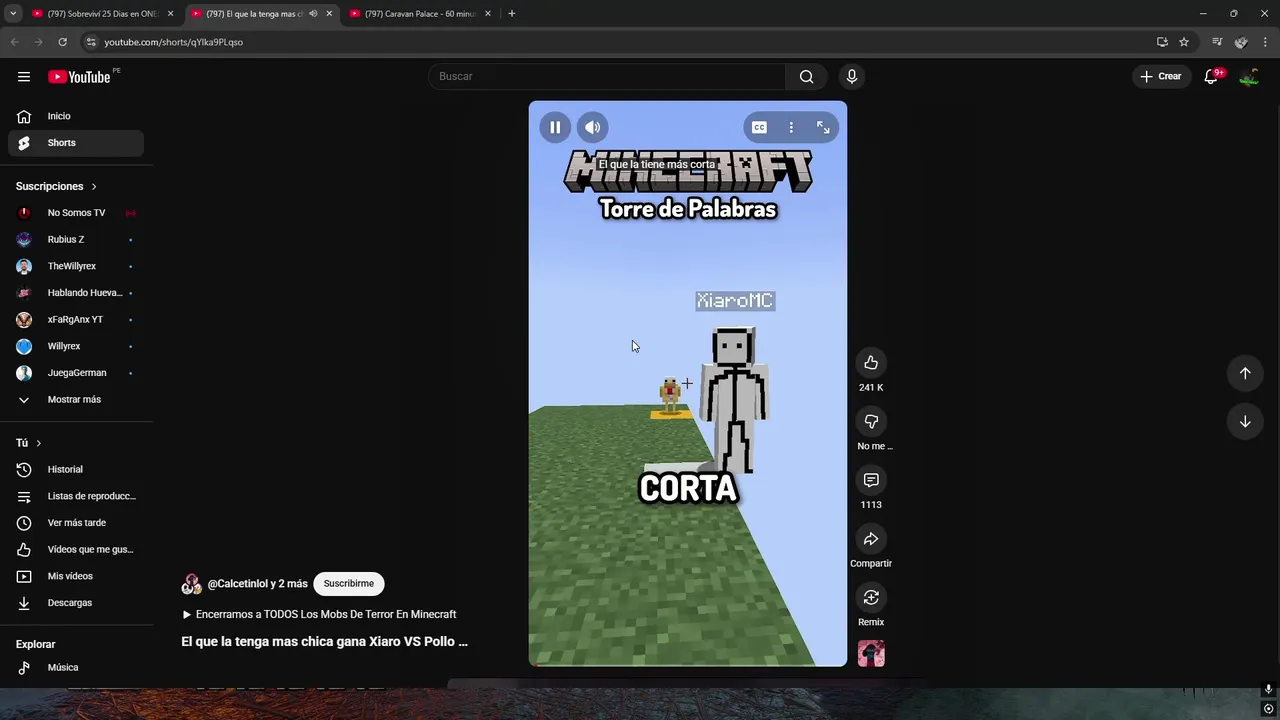Open the Chrome profile avatar

pos(1241,42)
